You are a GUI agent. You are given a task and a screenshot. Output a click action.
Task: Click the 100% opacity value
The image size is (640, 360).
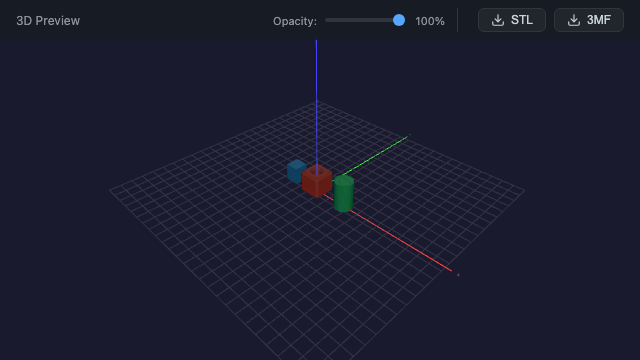click(x=430, y=21)
